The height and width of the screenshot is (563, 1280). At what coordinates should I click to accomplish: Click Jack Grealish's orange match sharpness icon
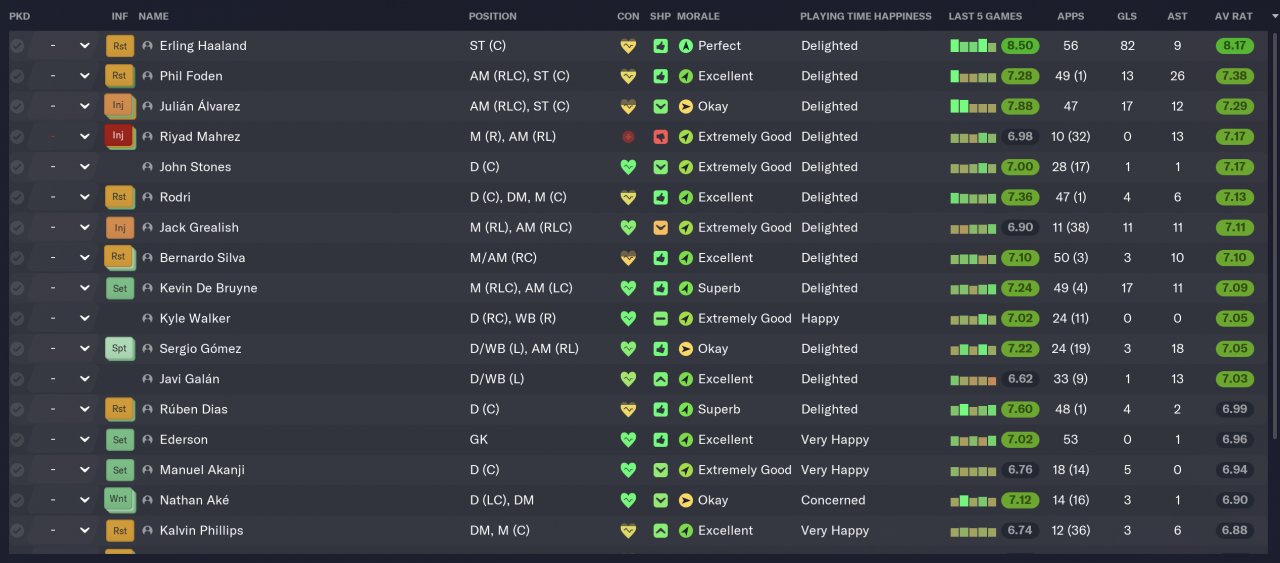point(660,228)
